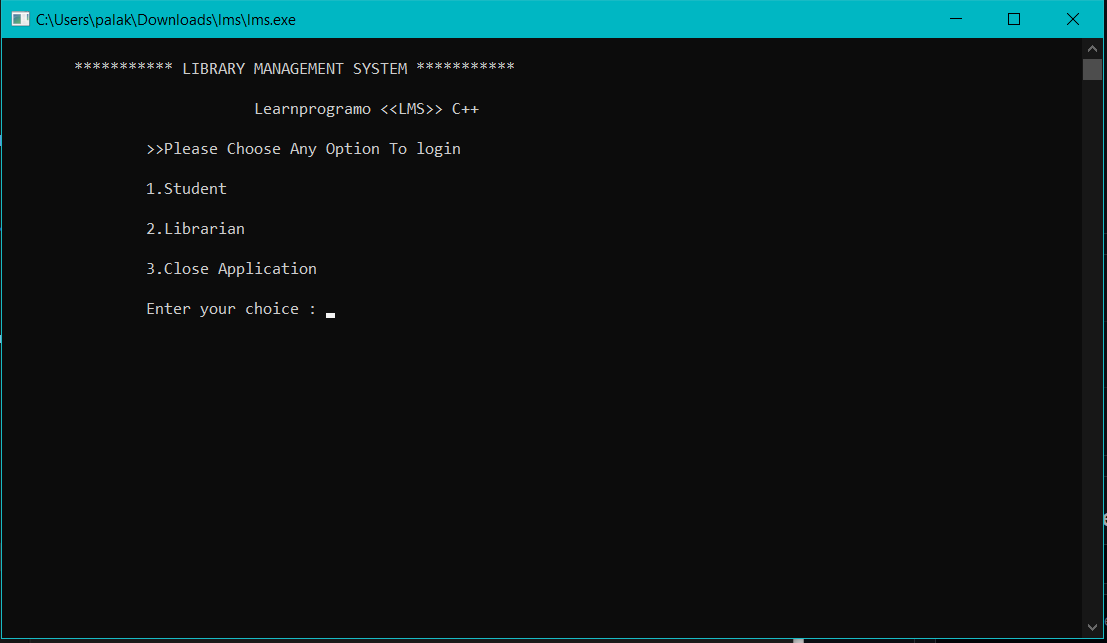Click the scrollbar down arrow

(x=1092, y=627)
